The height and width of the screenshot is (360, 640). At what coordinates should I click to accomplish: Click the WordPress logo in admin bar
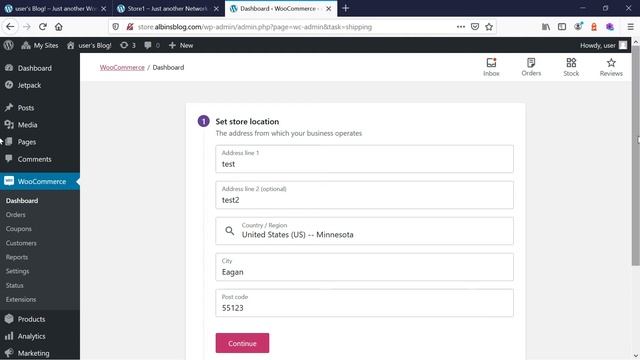pos(9,45)
